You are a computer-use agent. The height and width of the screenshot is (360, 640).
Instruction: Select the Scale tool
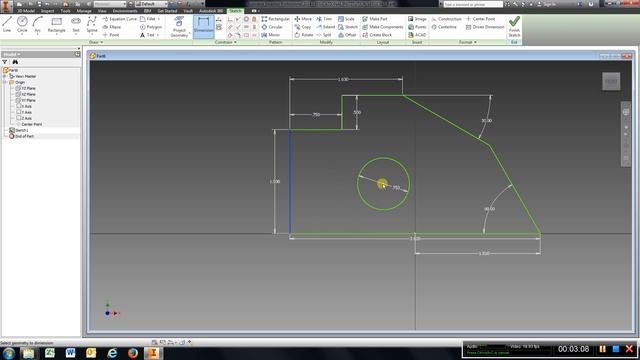tap(346, 19)
